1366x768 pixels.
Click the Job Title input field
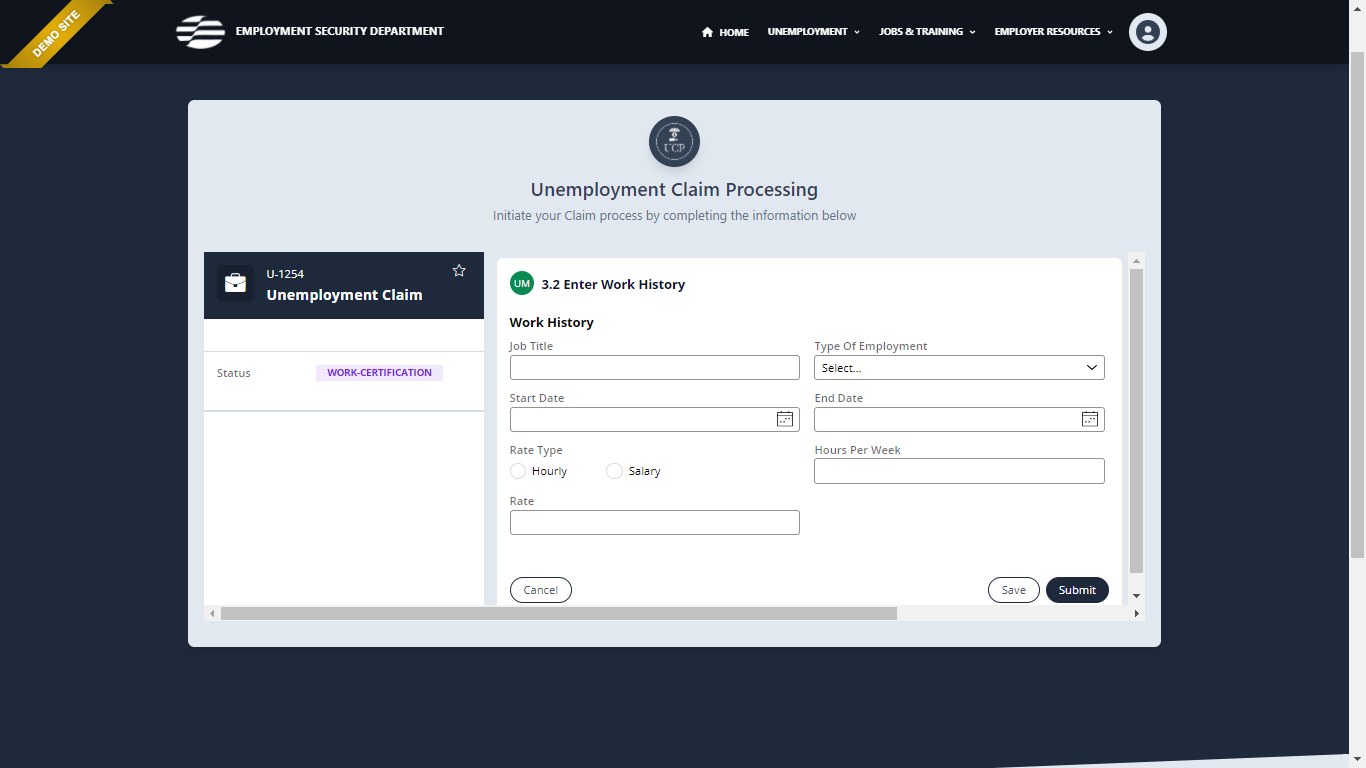pos(654,367)
